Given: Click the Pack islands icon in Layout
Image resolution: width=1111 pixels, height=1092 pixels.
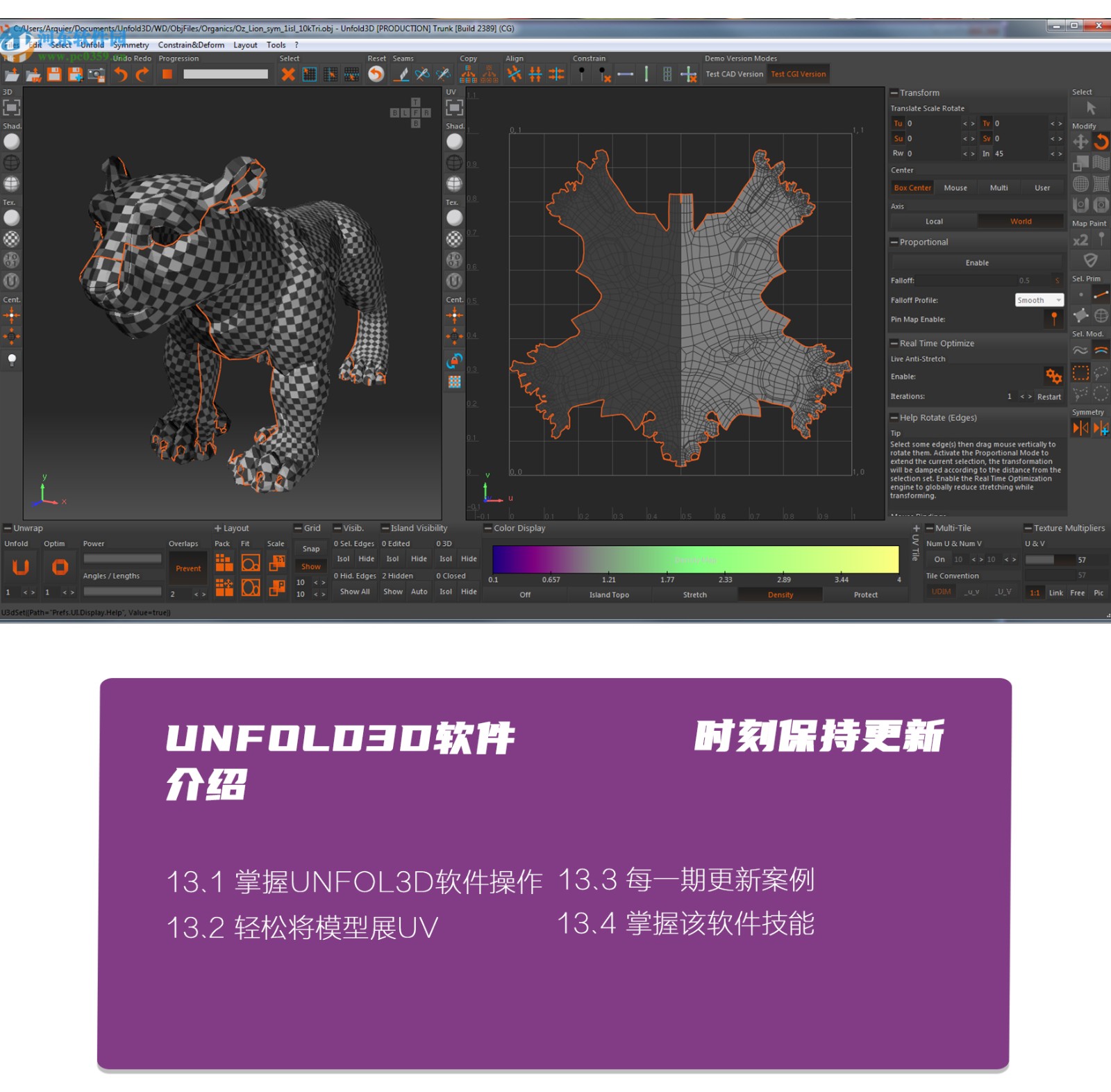Looking at the screenshot, I should pos(224,562).
